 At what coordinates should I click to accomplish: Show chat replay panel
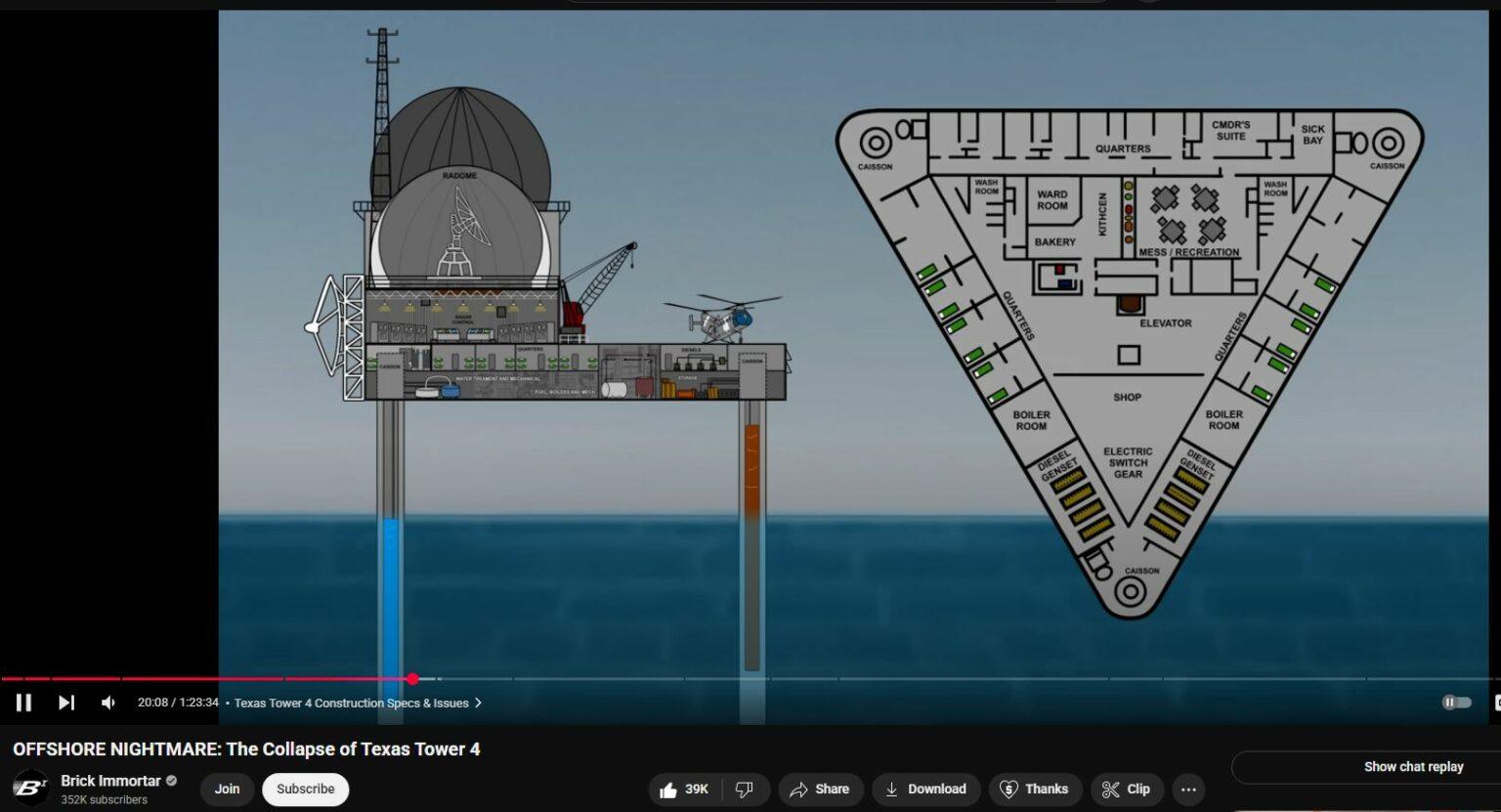click(x=1413, y=767)
